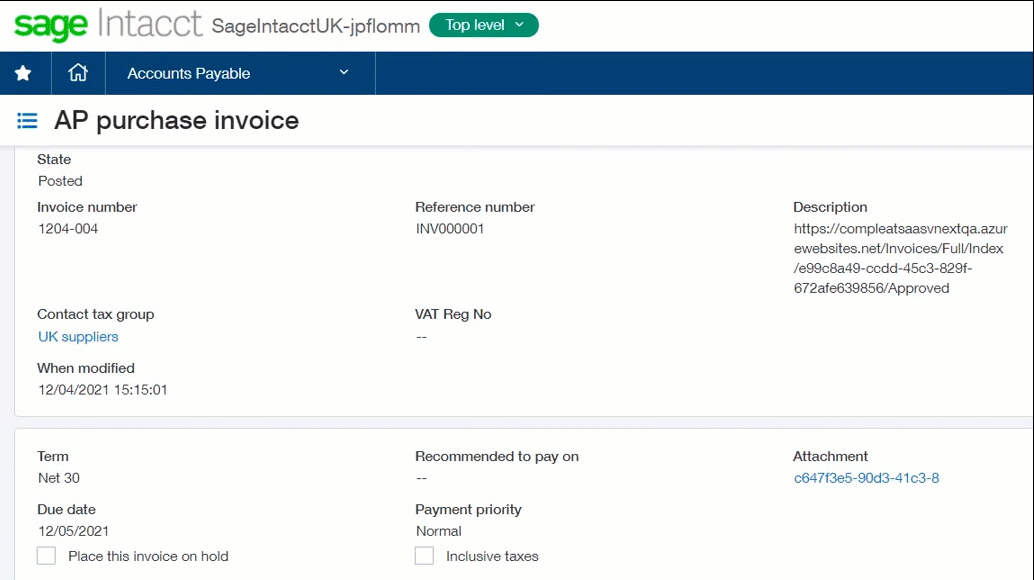The width and height of the screenshot is (1034, 580).
Task: Open the list menu icon beside AP purchase invoice
Action: click(x=27, y=121)
